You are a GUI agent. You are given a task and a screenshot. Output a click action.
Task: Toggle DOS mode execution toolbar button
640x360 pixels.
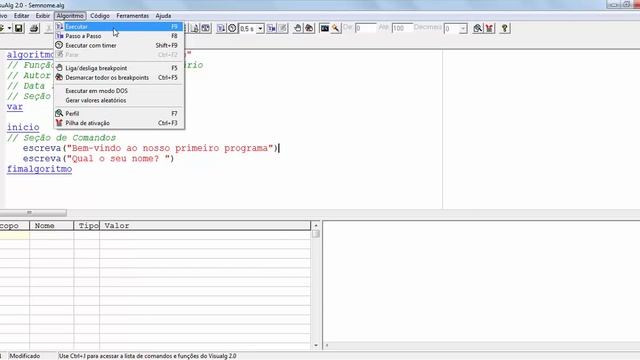(324, 28)
